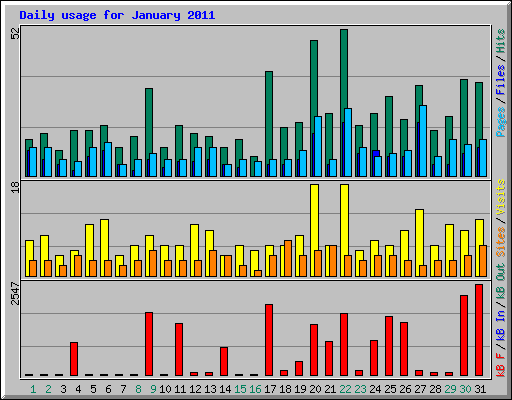The image size is (512, 400).
Task: Click the 'Sites' legend label
Action: 500,242
